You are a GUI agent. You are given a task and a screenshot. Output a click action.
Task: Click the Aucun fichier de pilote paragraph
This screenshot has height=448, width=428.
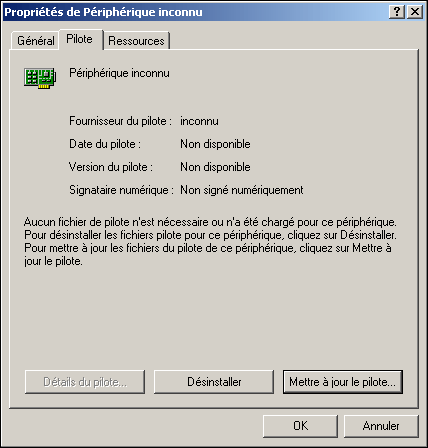point(210,242)
